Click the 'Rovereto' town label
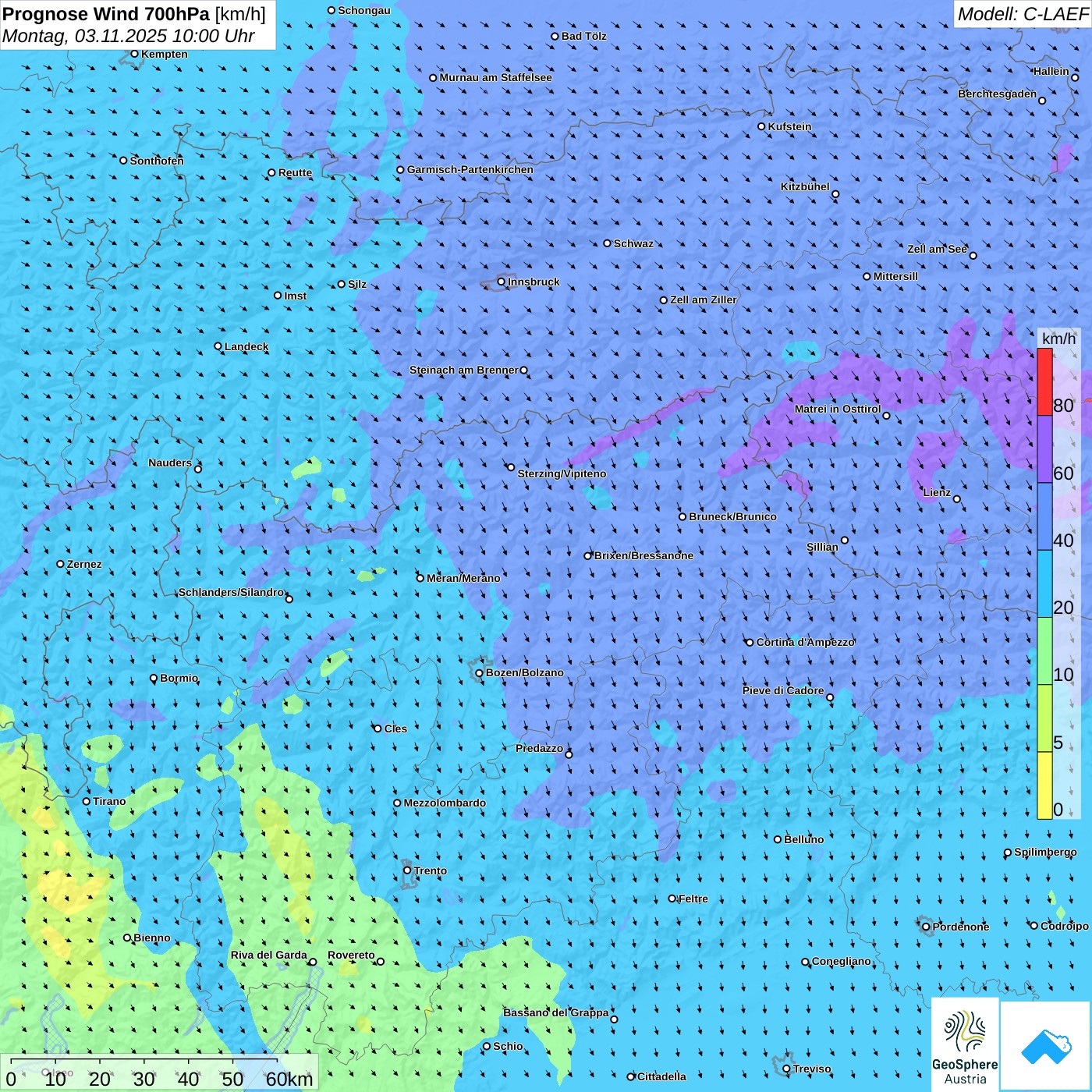Image resolution: width=1092 pixels, height=1092 pixels. 351,955
